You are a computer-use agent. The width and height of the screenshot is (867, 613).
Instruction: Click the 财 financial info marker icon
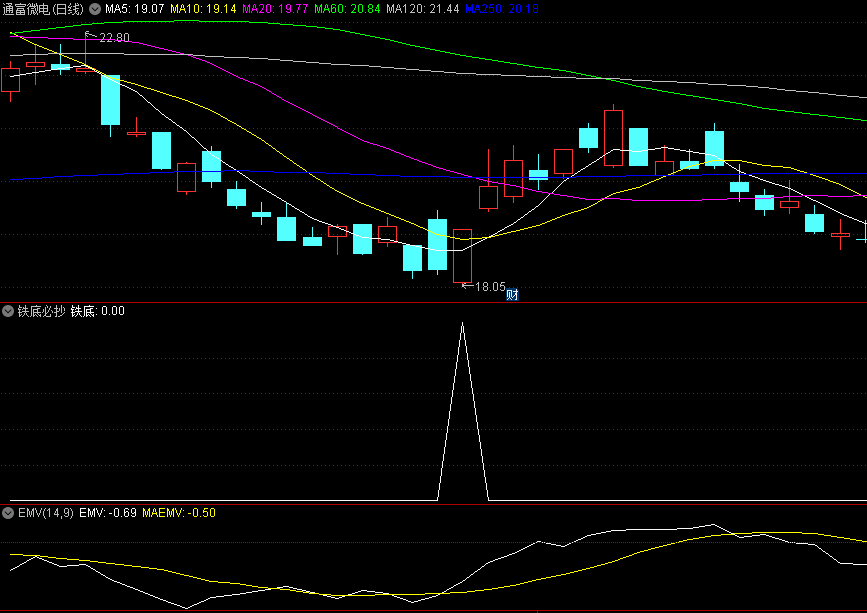click(513, 295)
